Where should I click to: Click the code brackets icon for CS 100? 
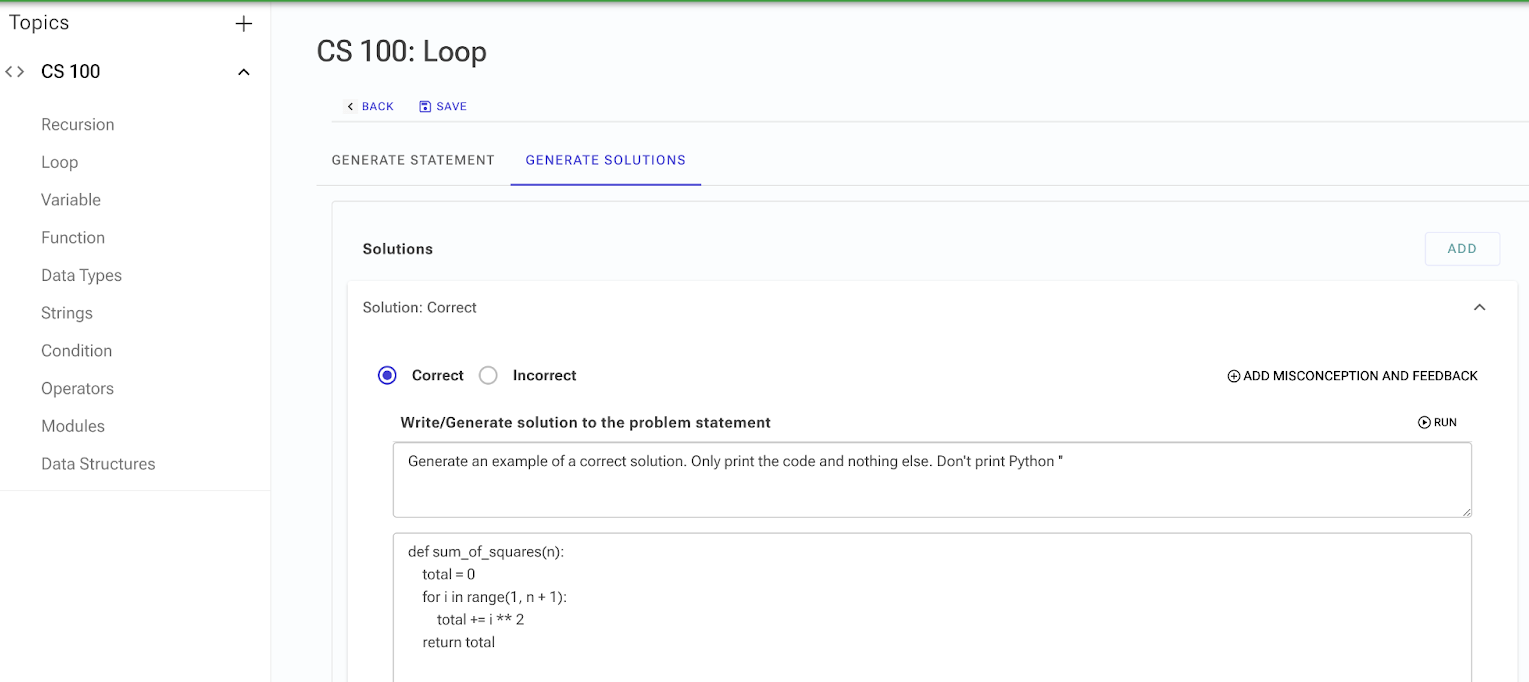point(15,72)
